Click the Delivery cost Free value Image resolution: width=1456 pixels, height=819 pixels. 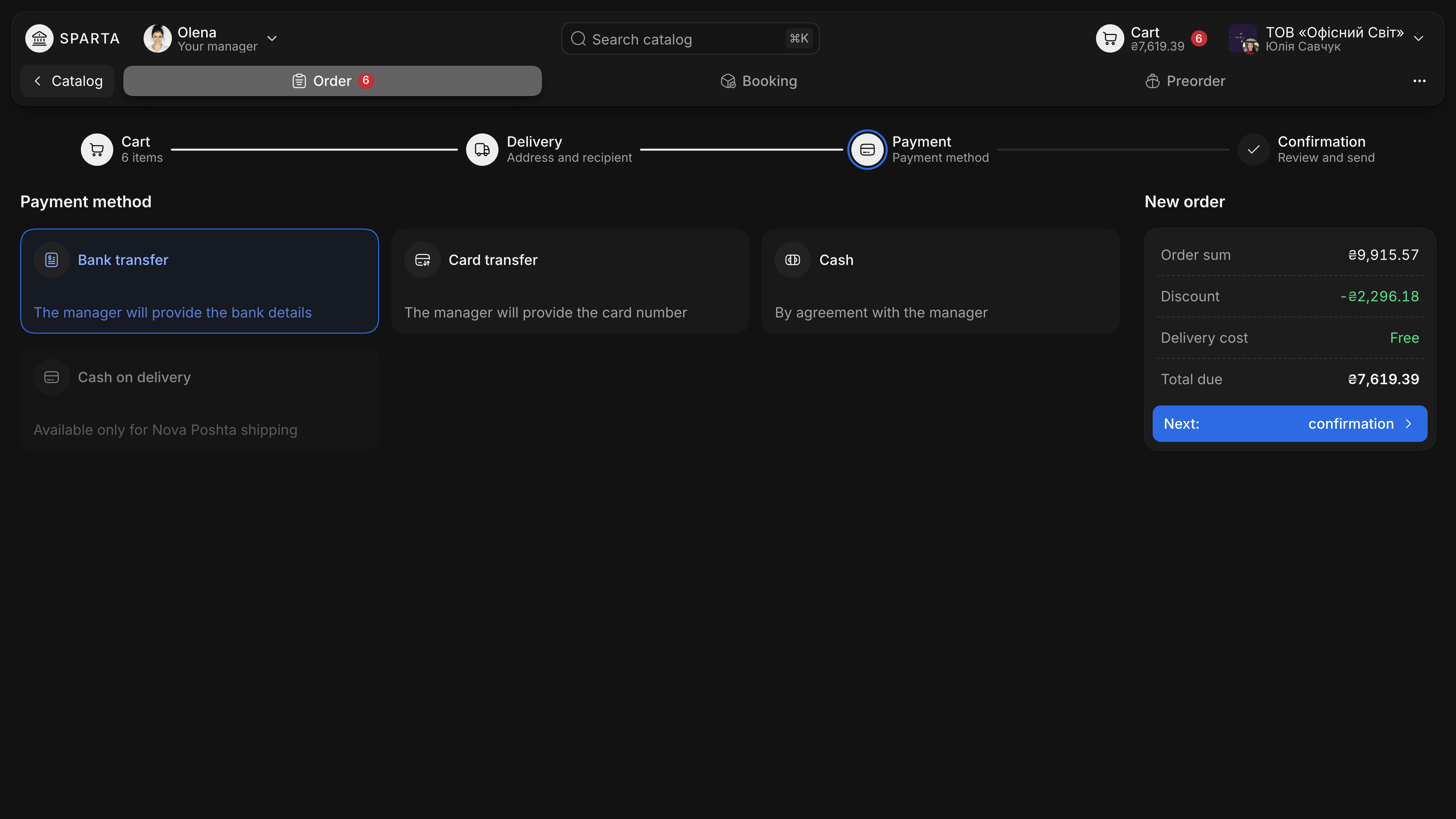1404,338
